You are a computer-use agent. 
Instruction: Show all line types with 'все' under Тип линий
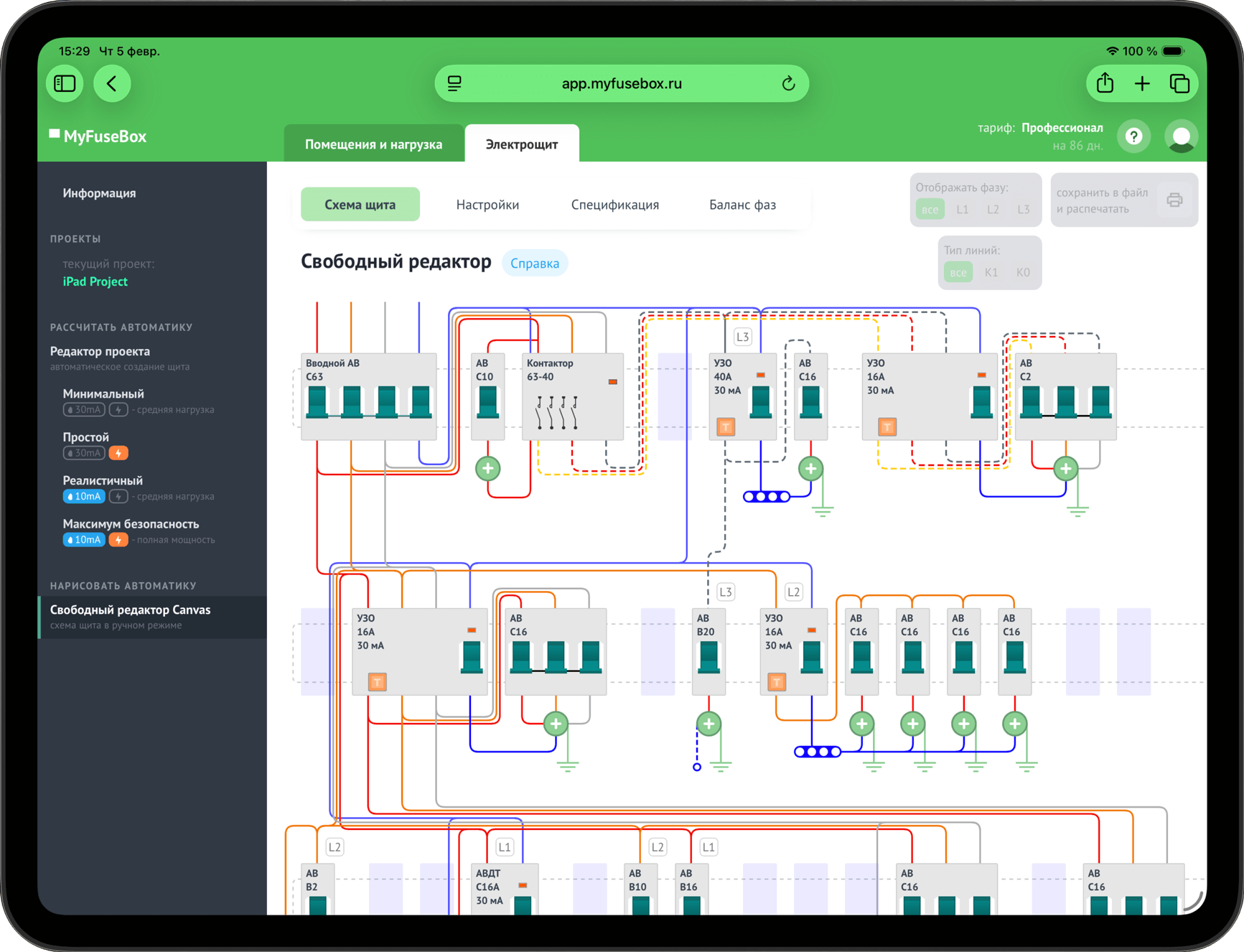tap(958, 273)
